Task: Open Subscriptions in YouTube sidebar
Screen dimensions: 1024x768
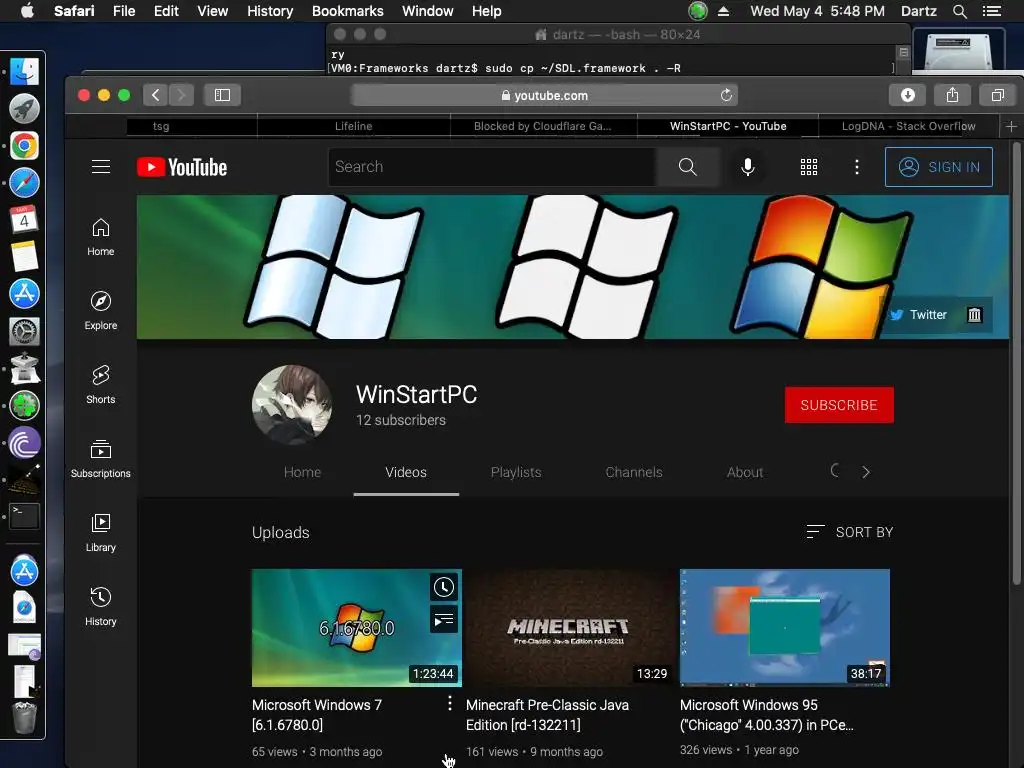Action: coord(101,458)
